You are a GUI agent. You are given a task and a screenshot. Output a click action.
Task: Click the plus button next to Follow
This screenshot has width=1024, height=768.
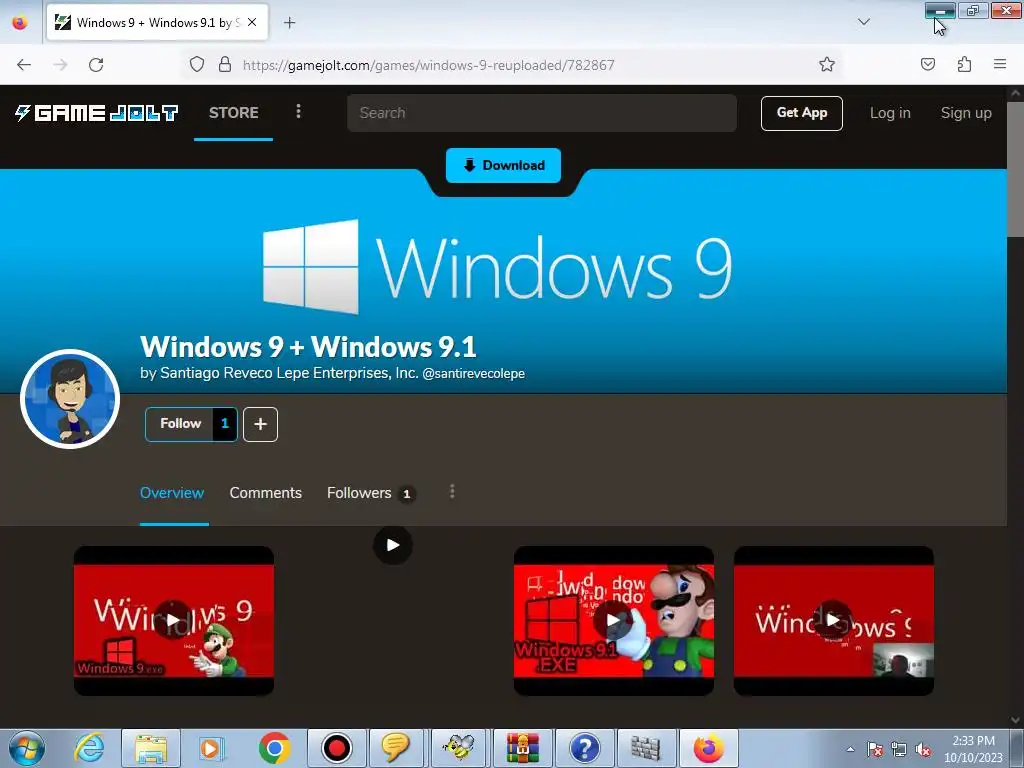(x=261, y=424)
